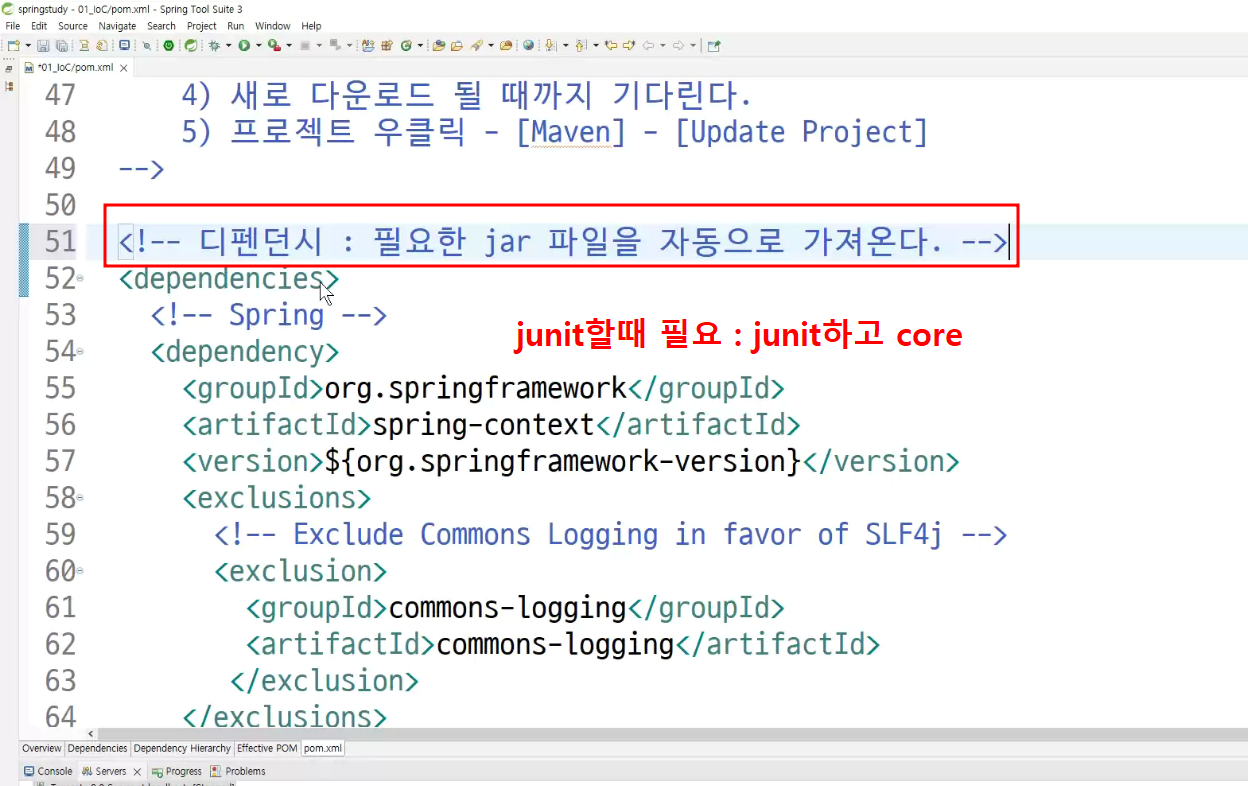Click the Open Task folder icon
Image resolution: width=1248 pixels, height=786 pixels.
(x=457, y=45)
